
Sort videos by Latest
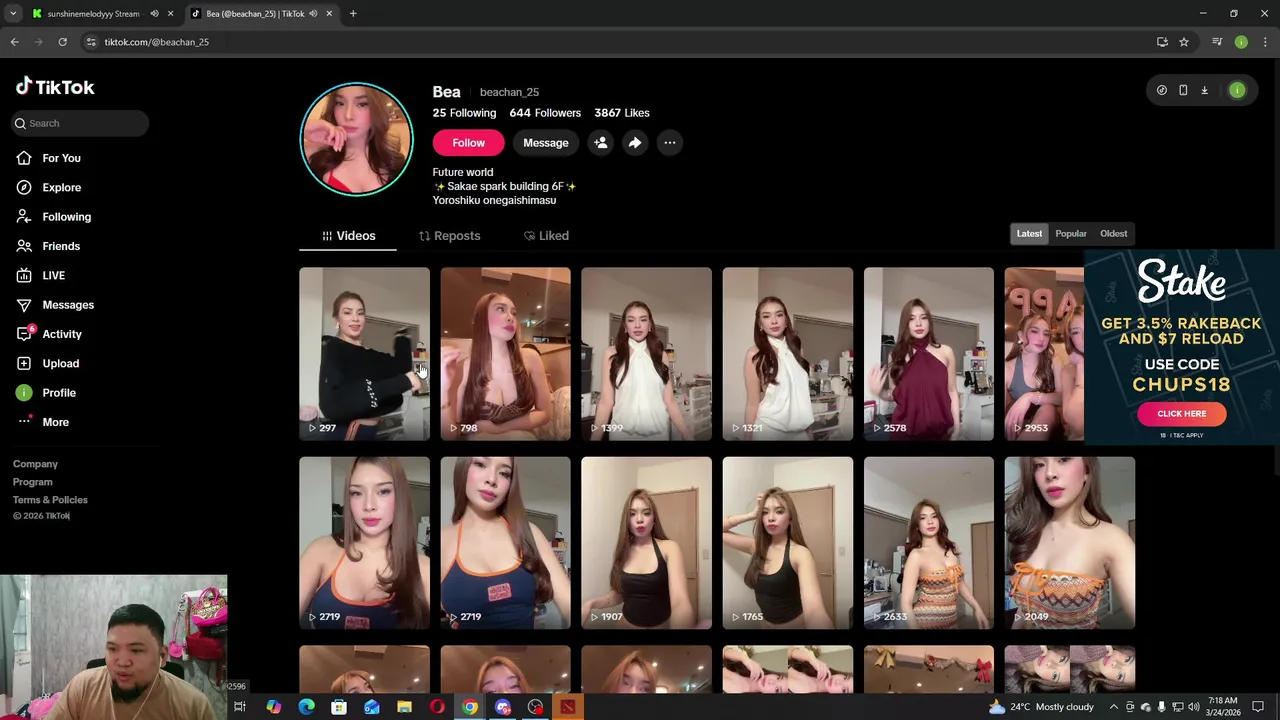click(x=1029, y=234)
